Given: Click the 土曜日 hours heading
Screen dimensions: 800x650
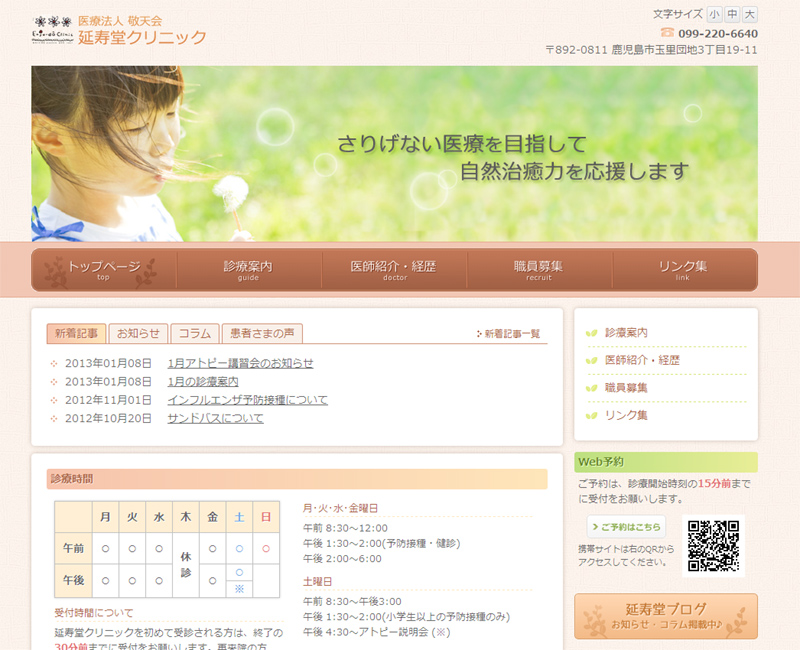Looking at the screenshot, I should click(317, 582).
